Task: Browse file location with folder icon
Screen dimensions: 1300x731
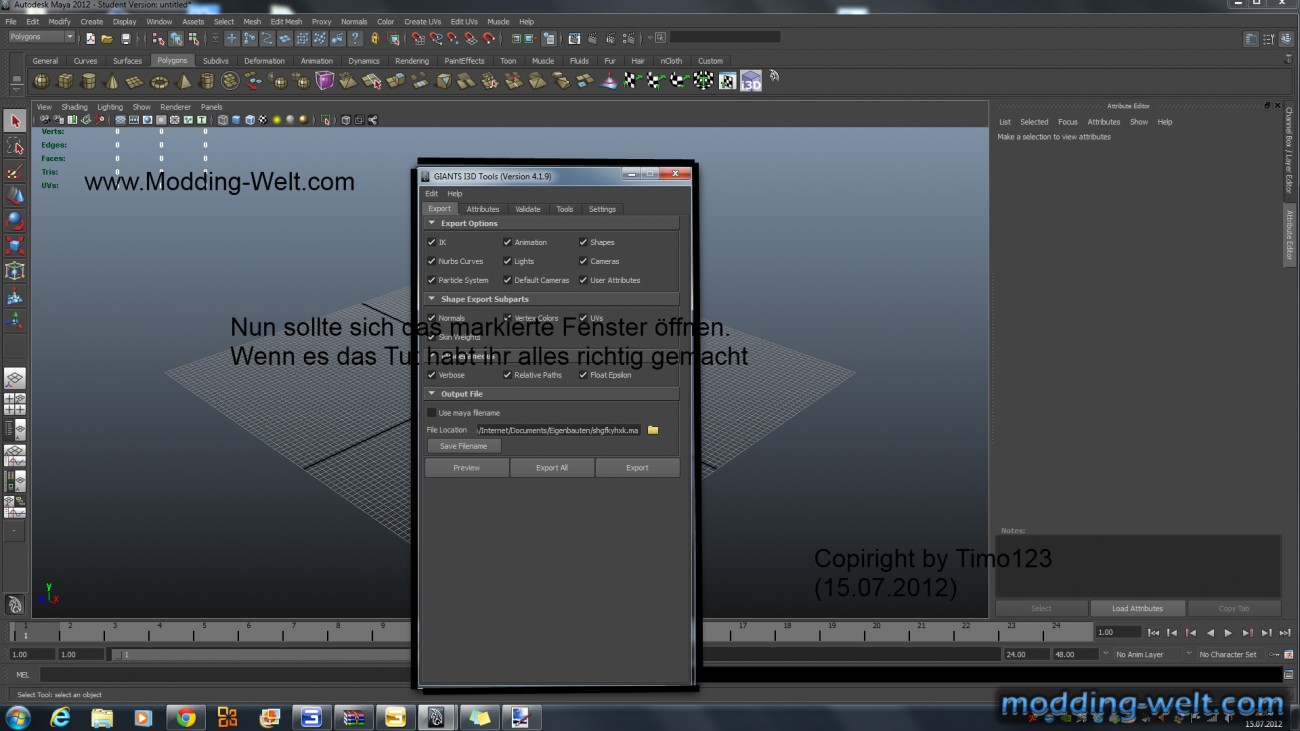Action: (x=653, y=430)
